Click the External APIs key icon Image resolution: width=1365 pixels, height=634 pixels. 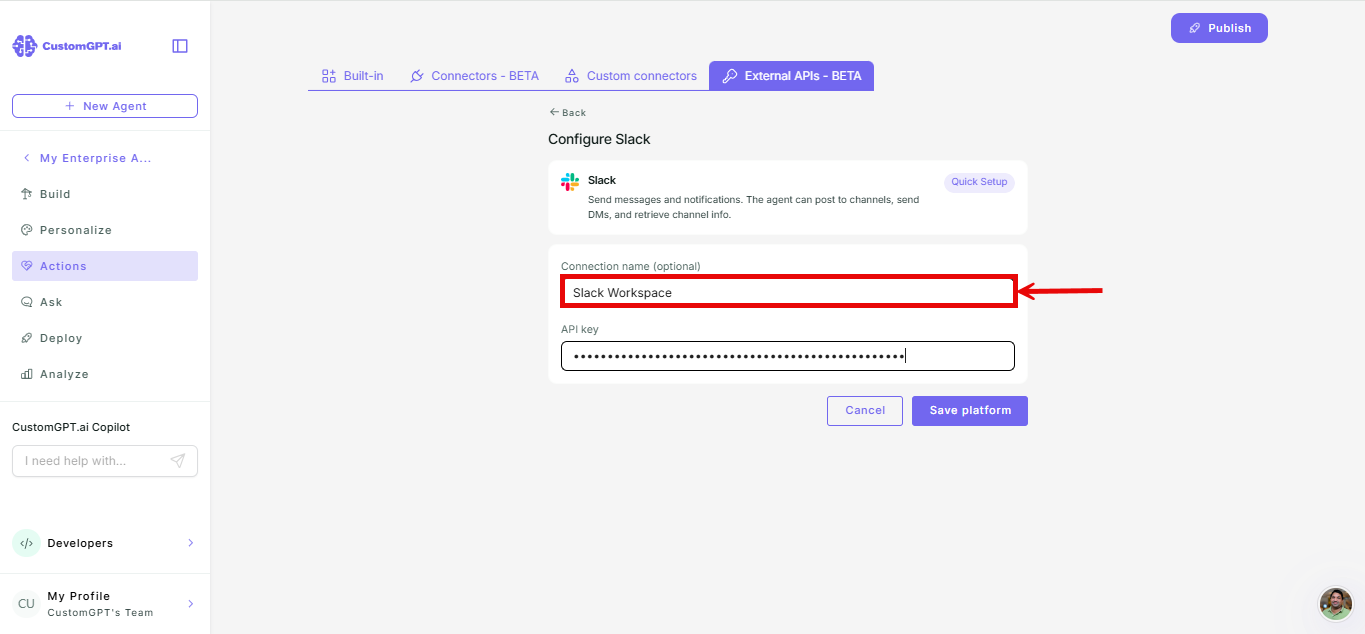tap(730, 76)
